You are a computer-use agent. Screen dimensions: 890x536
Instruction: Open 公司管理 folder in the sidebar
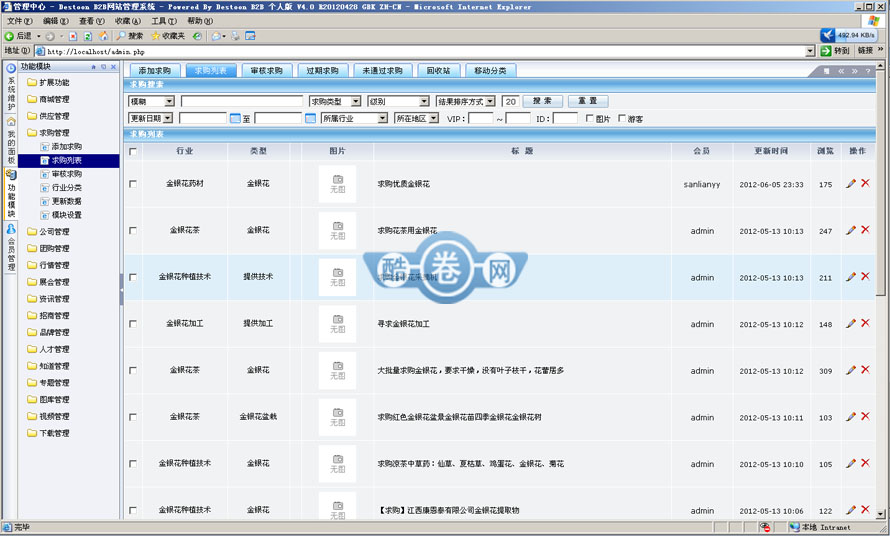point(54,232)
